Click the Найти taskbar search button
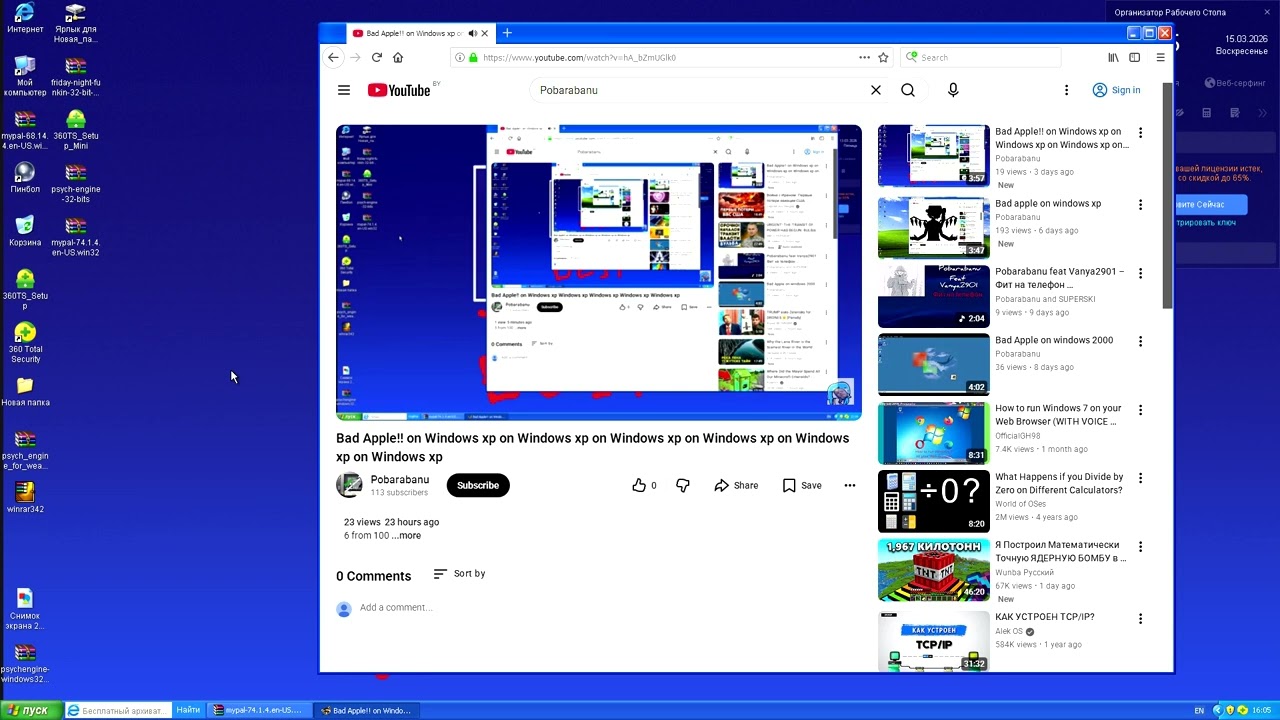Screen dimensions: 1280x720 click(x=188, y=710)
